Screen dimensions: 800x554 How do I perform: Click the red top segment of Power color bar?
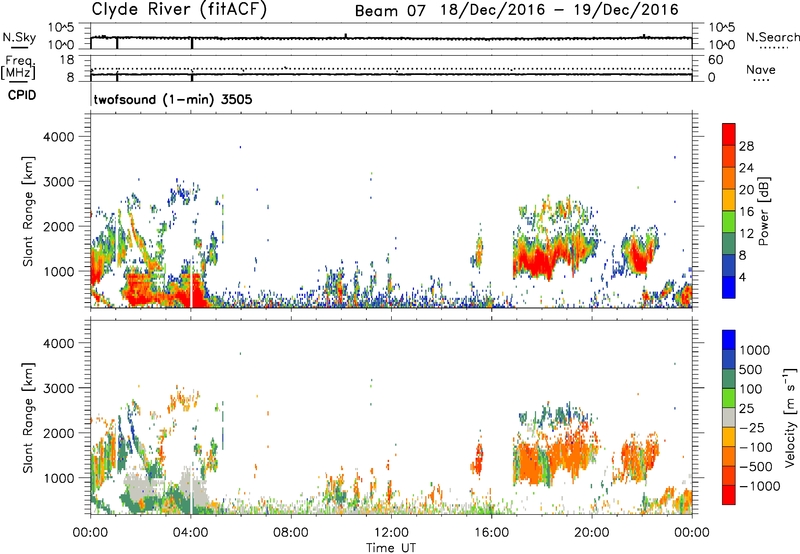[x=729, y=134]
